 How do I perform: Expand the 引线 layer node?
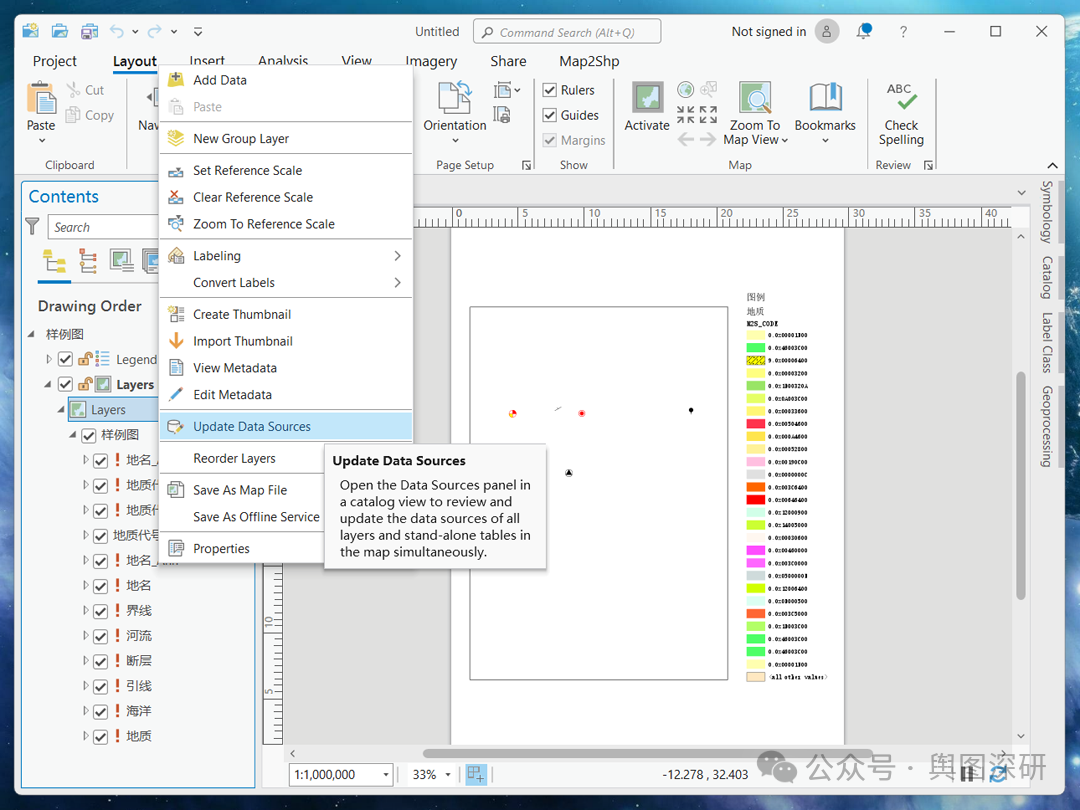point(85,686)
